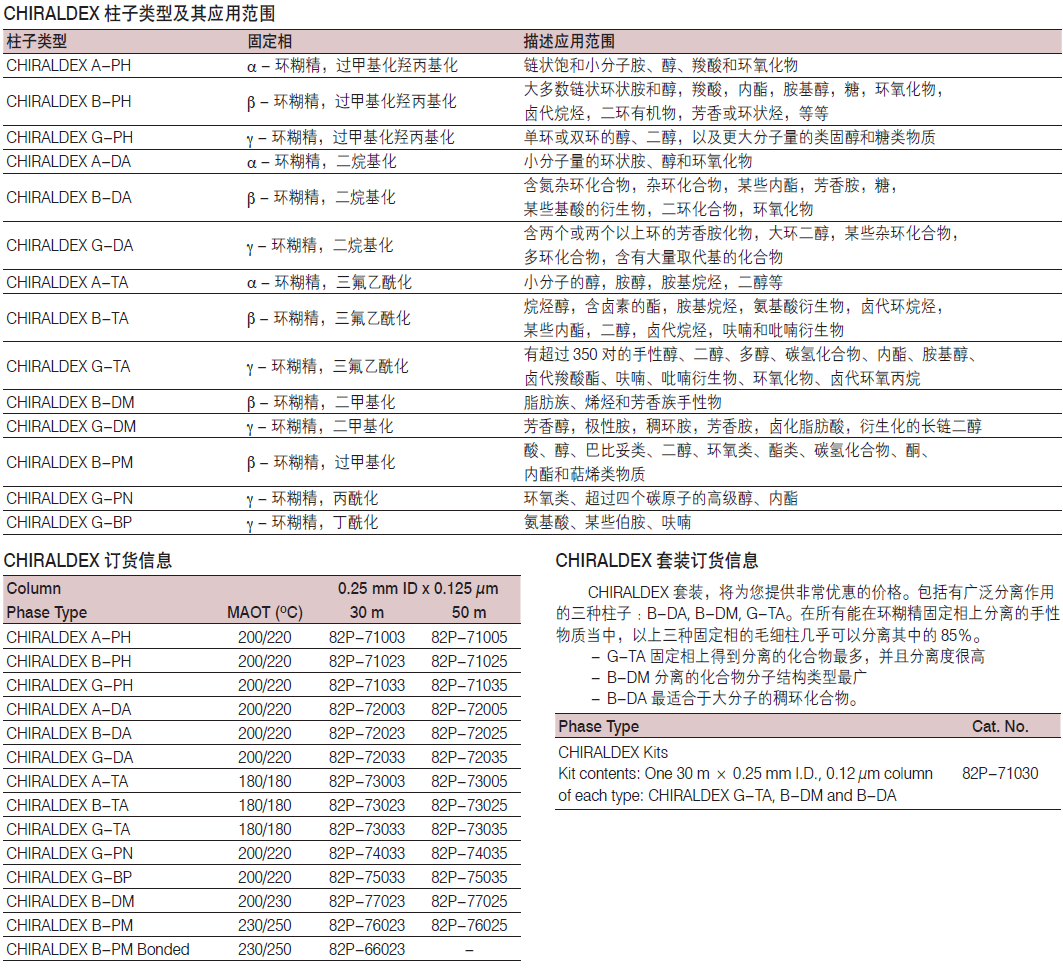Click the text "链状饱和小分子胺、醇、羧酸和环氧化物"
Image resolution: width=1063 pixels, height=970 pixels.
pyautogui.click(x=660, y=66)
